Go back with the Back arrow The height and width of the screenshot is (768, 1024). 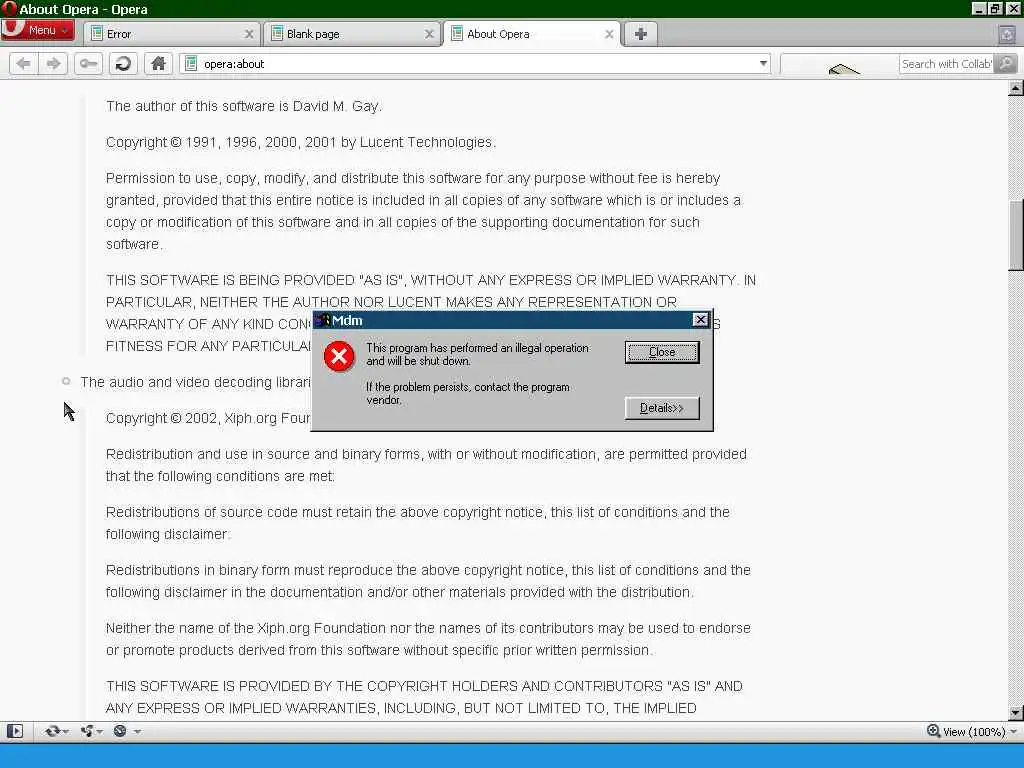[23, 63]
